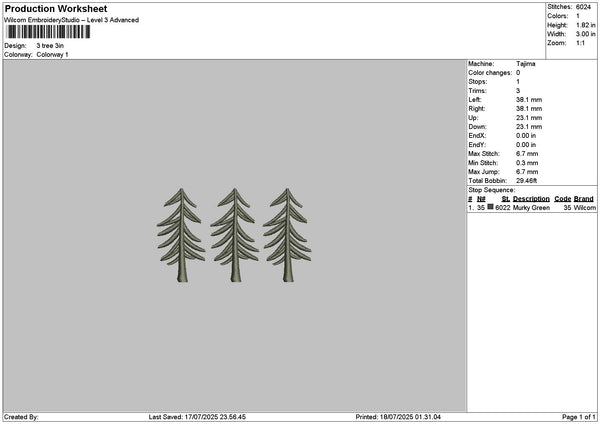
Task: Click the middle tree in the design preview
Action: click(x=235, y=235)
